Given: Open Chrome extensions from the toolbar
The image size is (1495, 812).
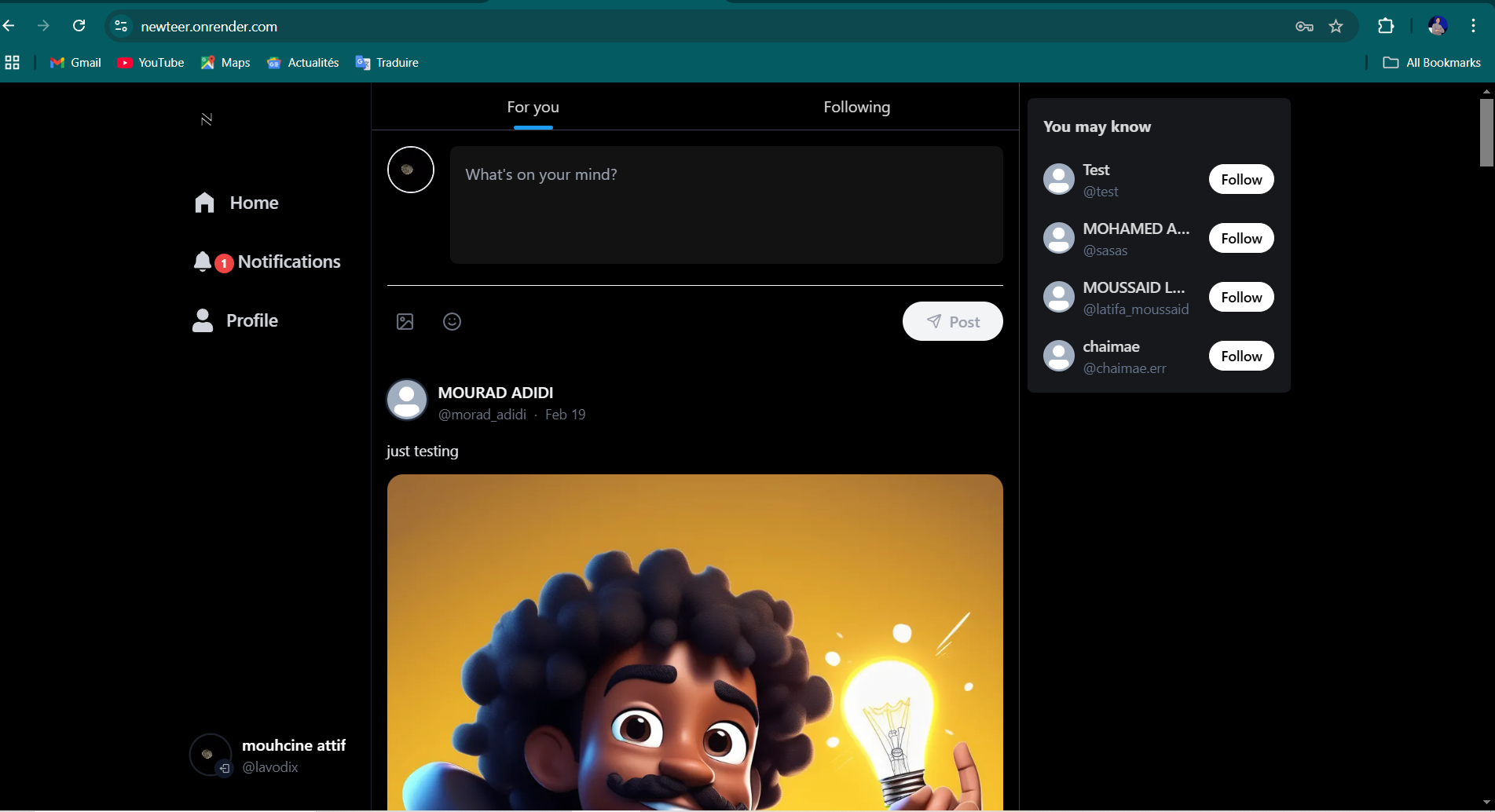Looking at the screenshot, I should [x=1385, y=26].
